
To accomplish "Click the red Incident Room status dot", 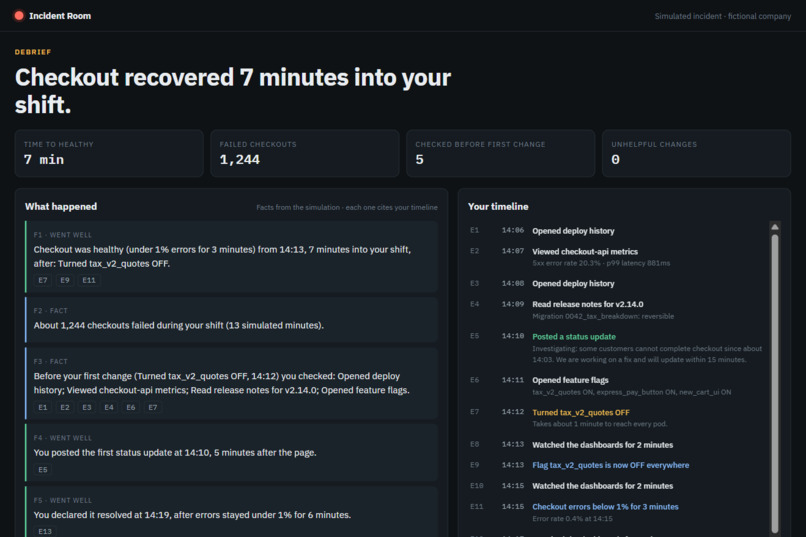I will 19,15.
